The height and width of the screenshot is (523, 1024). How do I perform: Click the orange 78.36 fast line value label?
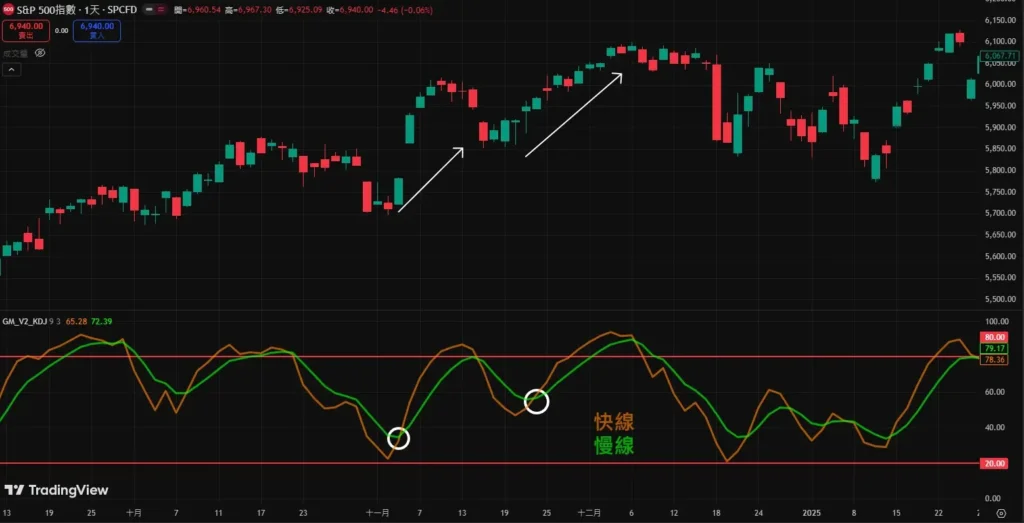point(993,359)
